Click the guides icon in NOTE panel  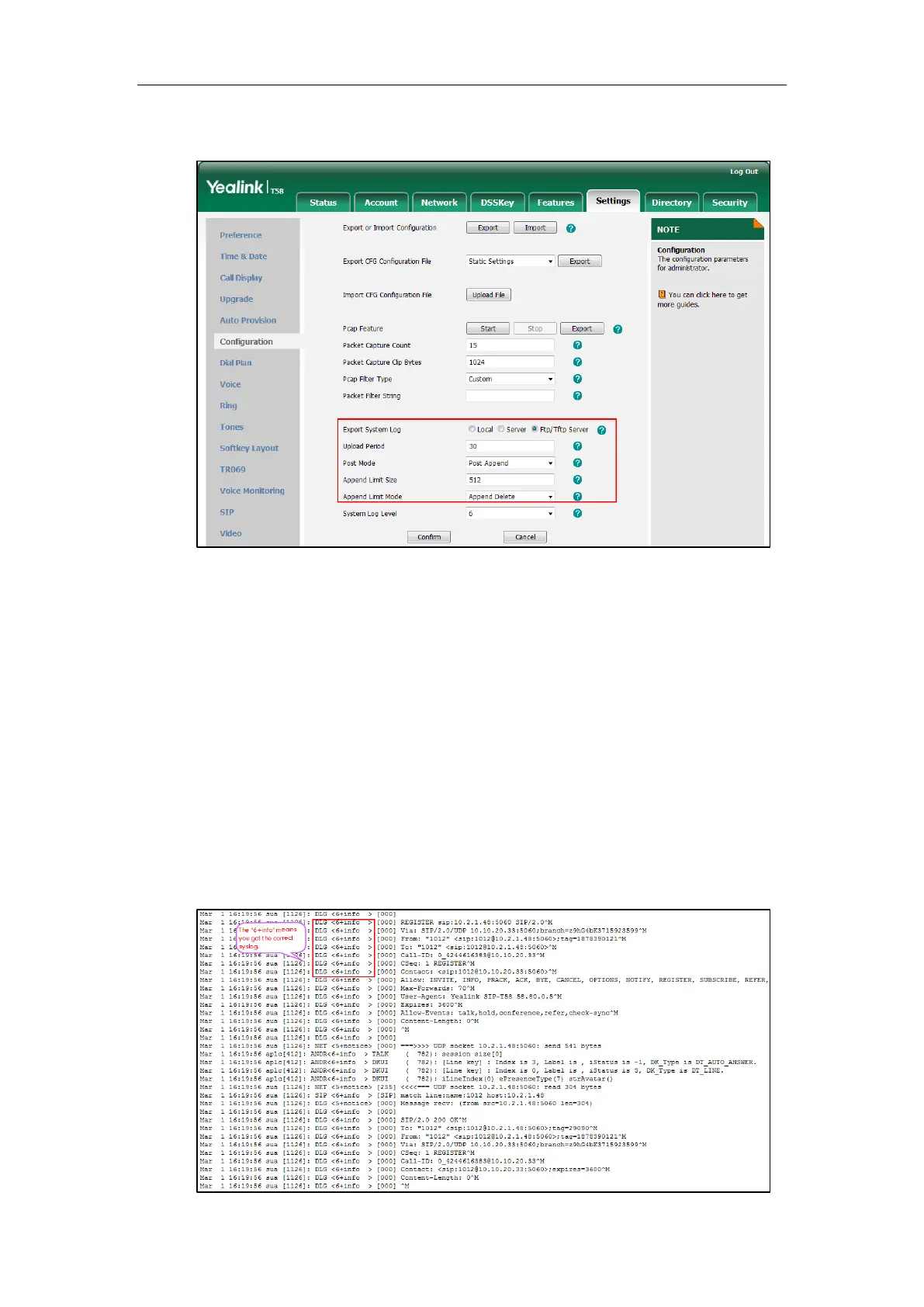tap(662, 294)
